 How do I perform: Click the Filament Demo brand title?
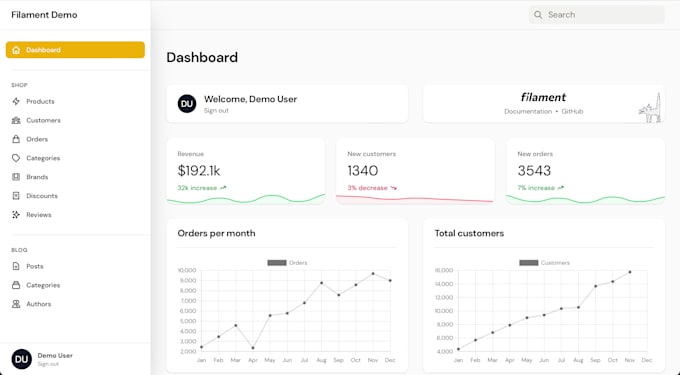[x=44, y=15]
